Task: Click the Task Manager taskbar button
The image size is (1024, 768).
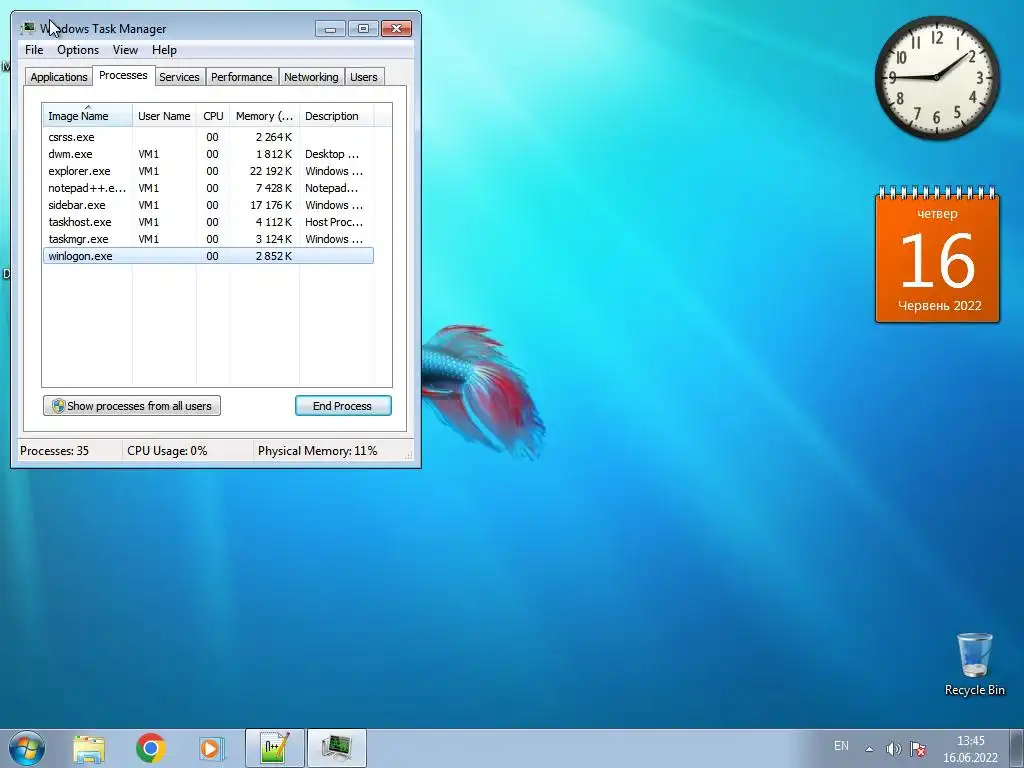Action: 337,748
